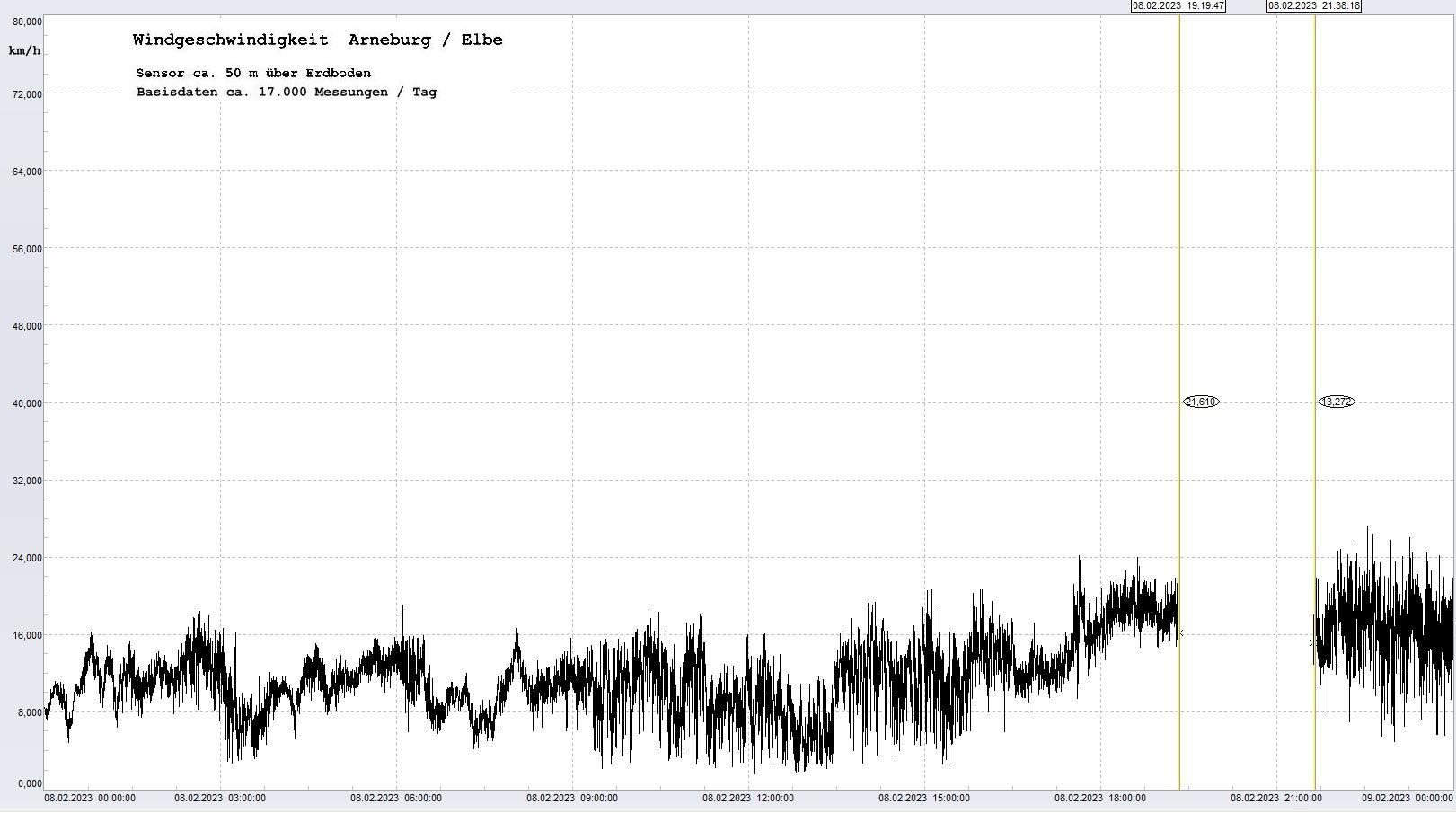Viewport: 1456px width, 813px height.
Task: Click the small arrow marker beside second cursor
Action: point(1311,642)
